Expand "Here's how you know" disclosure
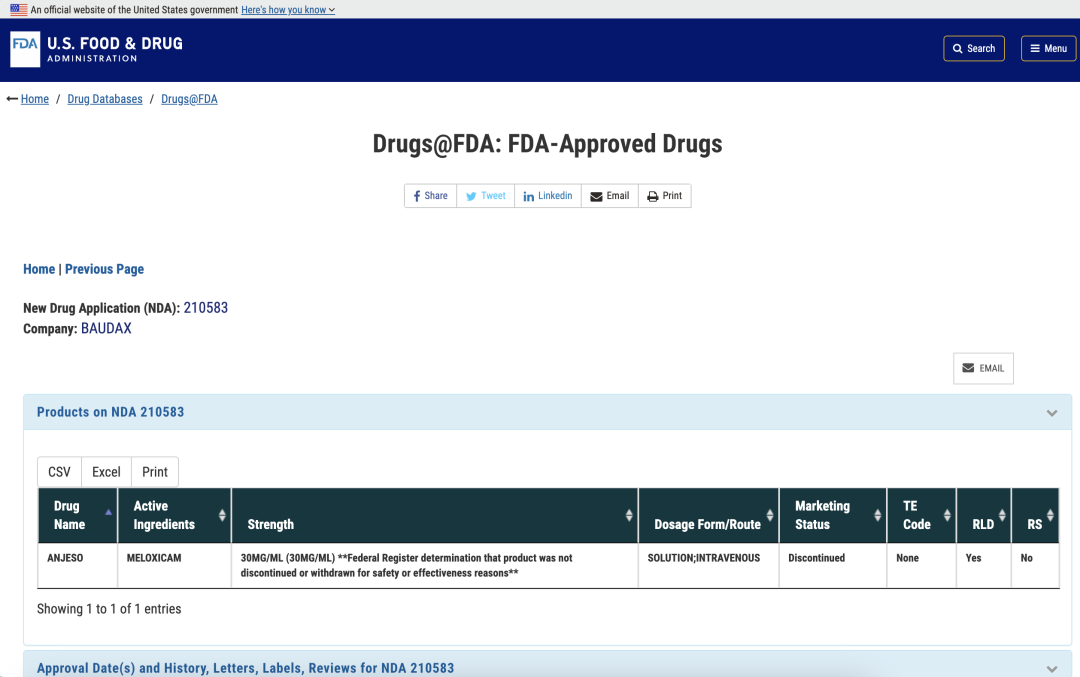 (x=288, y=10)
